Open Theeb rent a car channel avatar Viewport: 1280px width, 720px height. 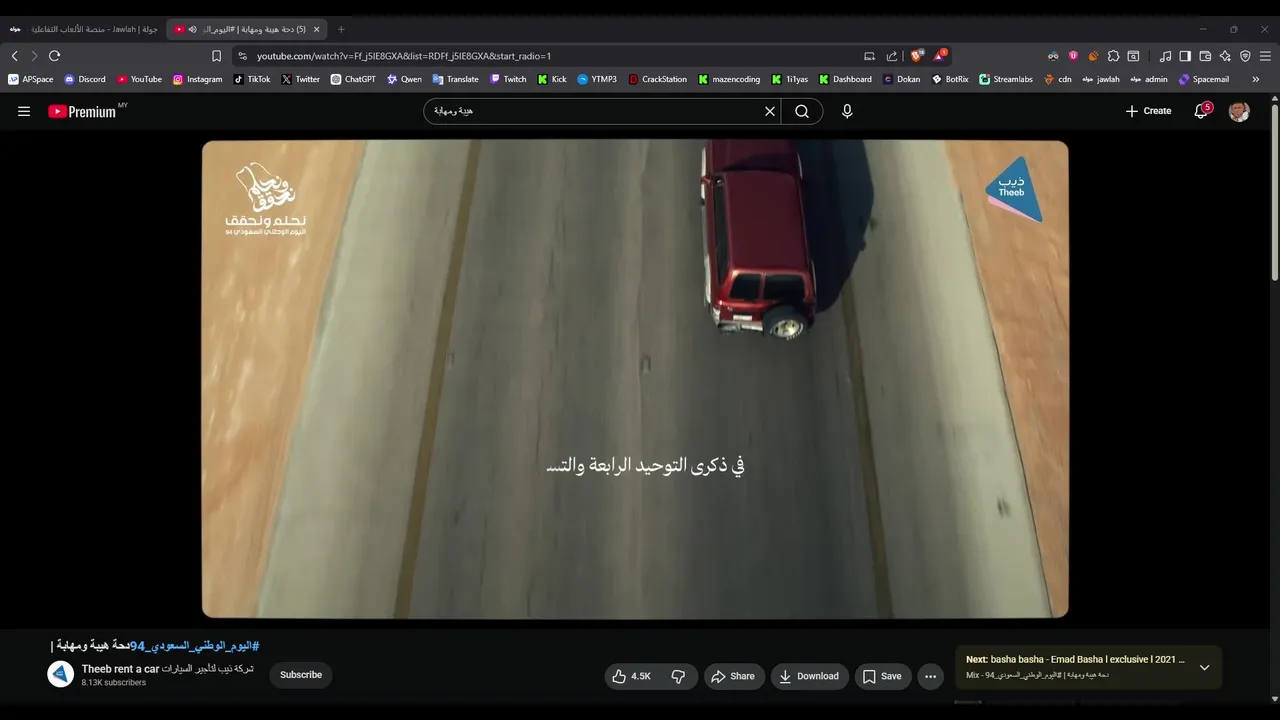tap(61, 674)
